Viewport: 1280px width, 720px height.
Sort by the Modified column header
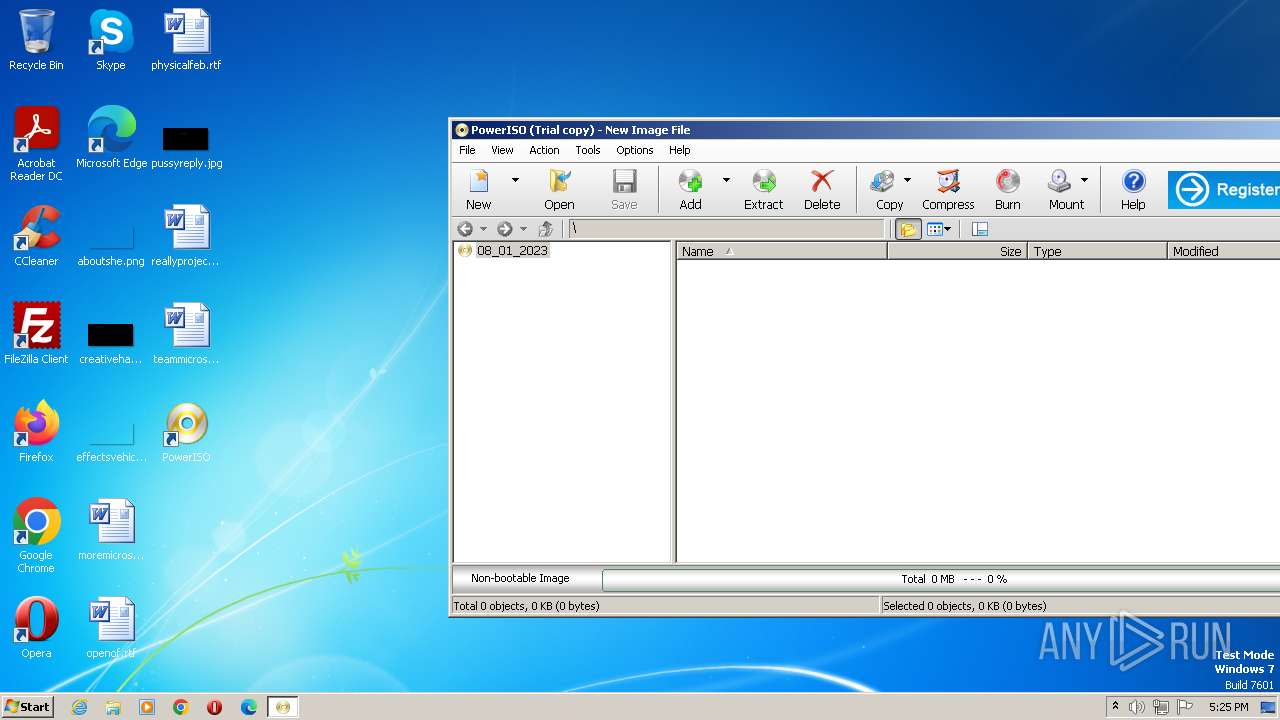click(x=1223, y=251)
